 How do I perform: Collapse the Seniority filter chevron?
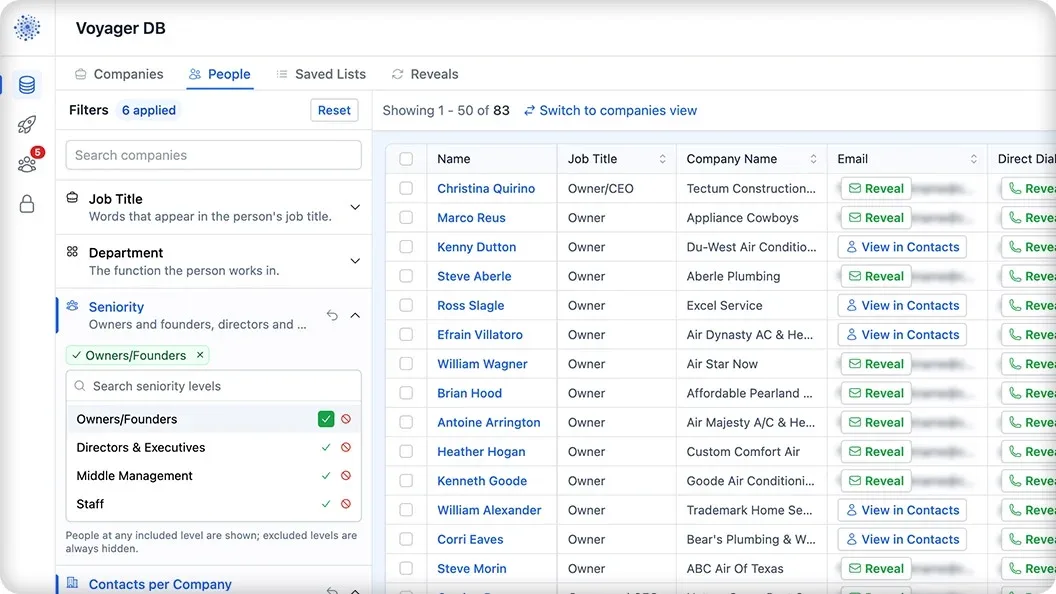coord(355,315)
